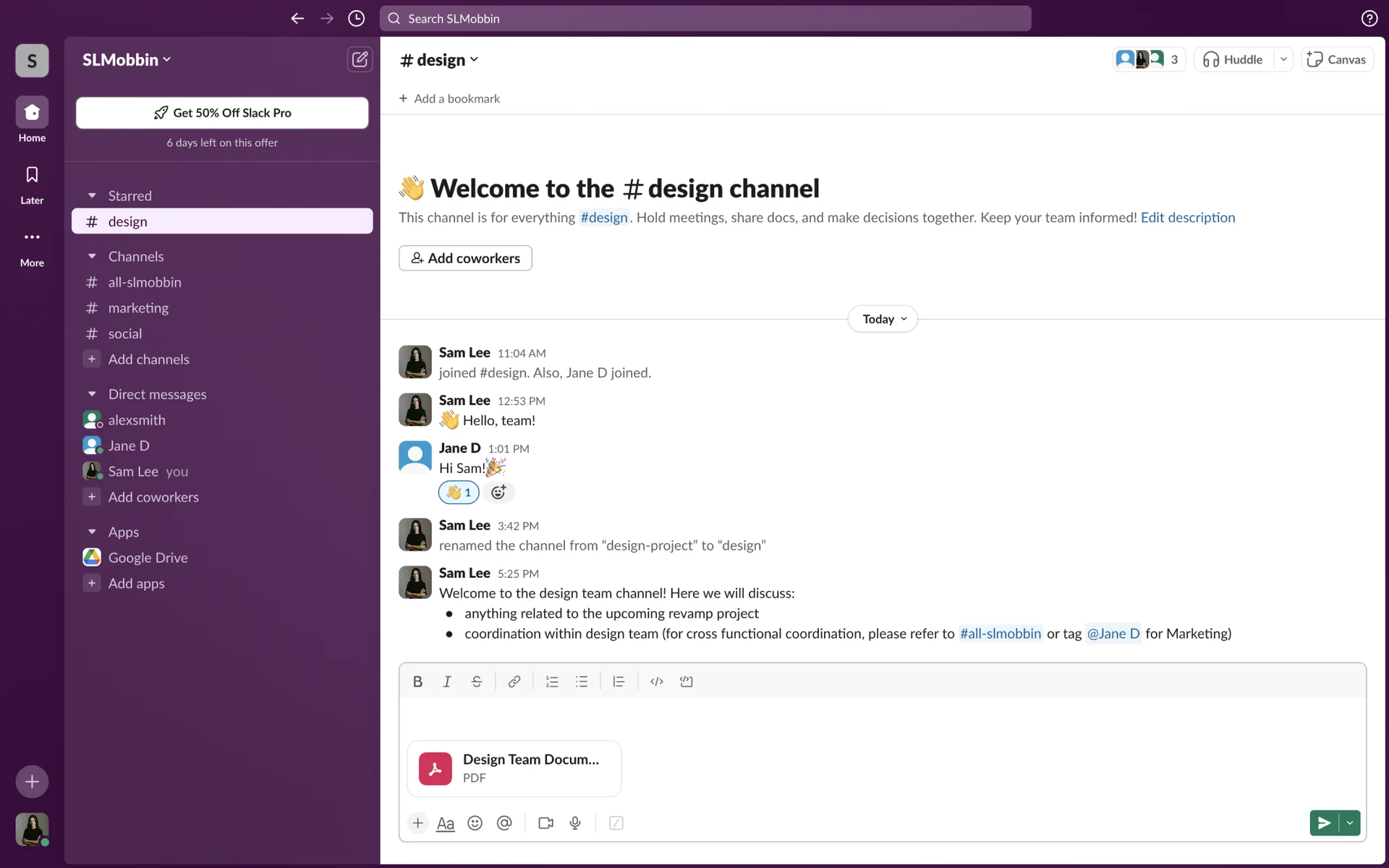
Task: Open Later tab in left rail
Action: click(32, 184)
